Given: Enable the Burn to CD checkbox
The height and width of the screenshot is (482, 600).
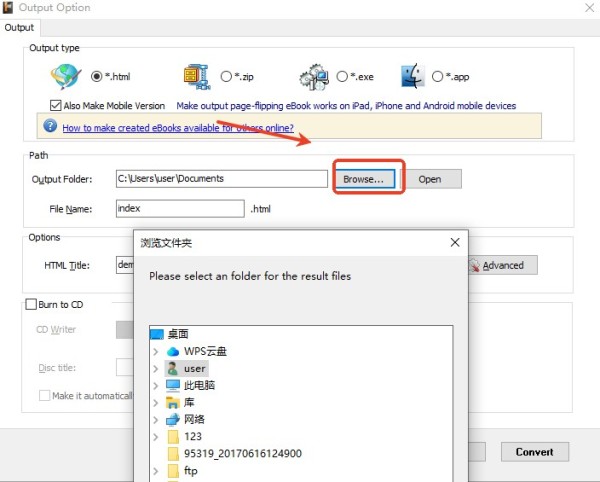Looking at the screenshot, I should [x=31, y=305].
